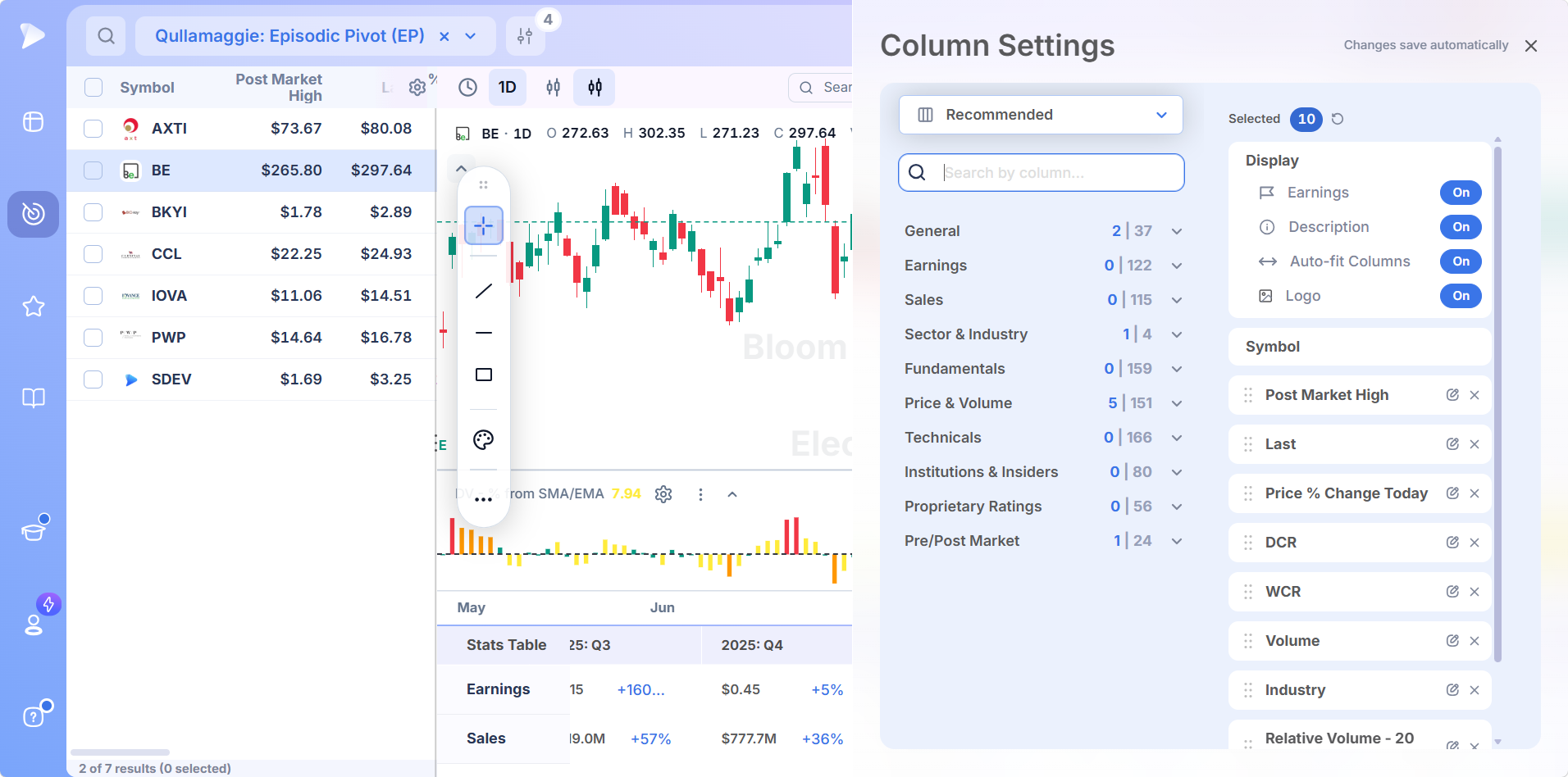This screenshot has height=777, width=1568.
Task: Select the trend line drawing tool
Action: pyautogui.click(x=484, y=291)
